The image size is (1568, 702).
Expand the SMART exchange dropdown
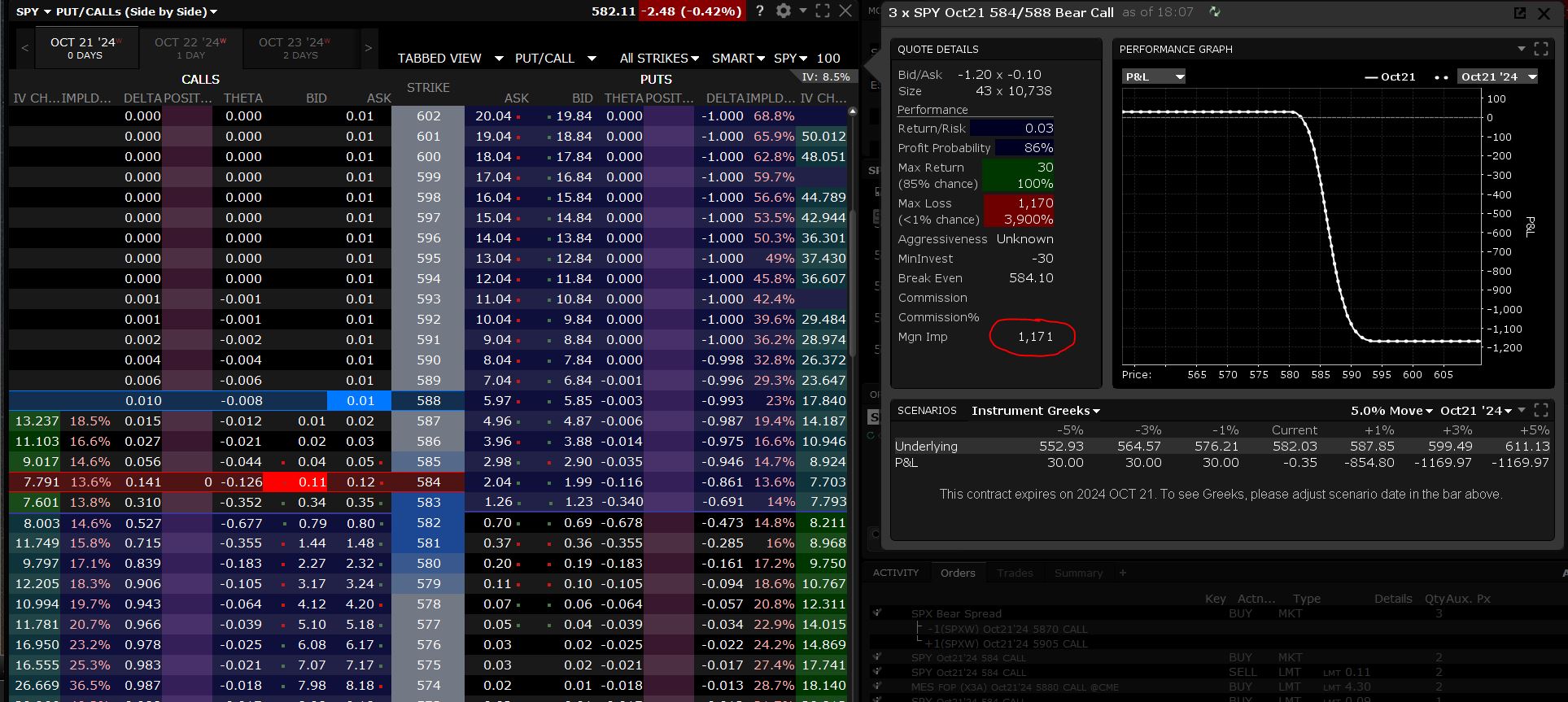738,58
